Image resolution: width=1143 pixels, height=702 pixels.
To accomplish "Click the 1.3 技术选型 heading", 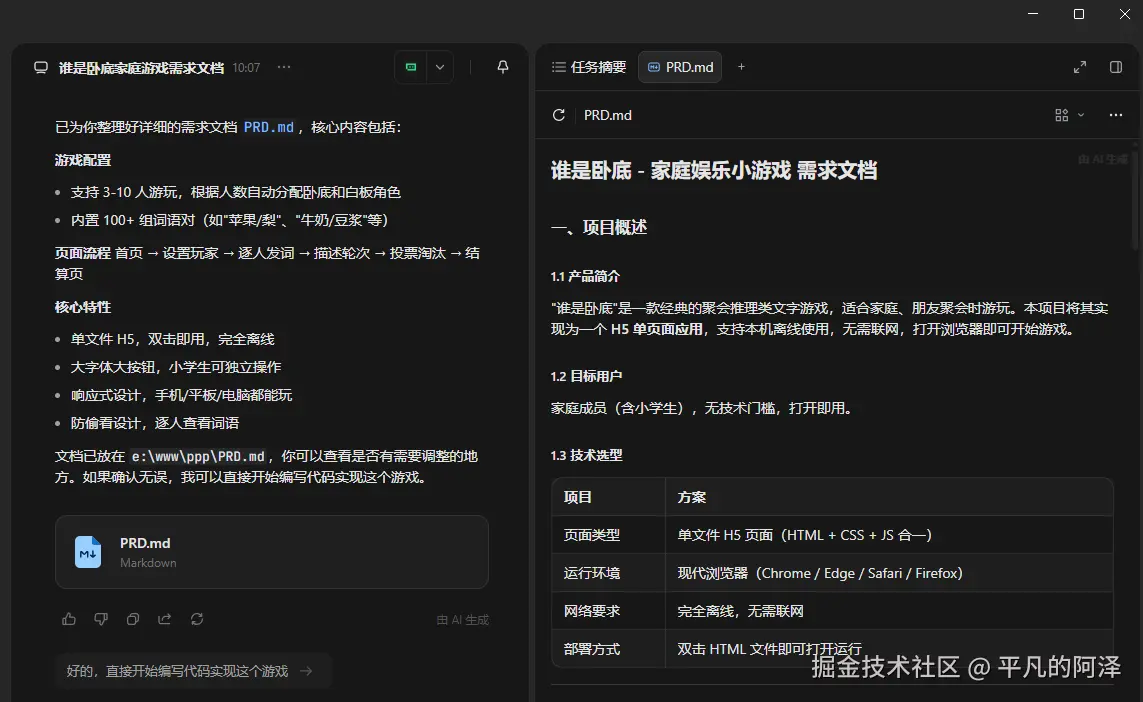I will pos(586,455).
